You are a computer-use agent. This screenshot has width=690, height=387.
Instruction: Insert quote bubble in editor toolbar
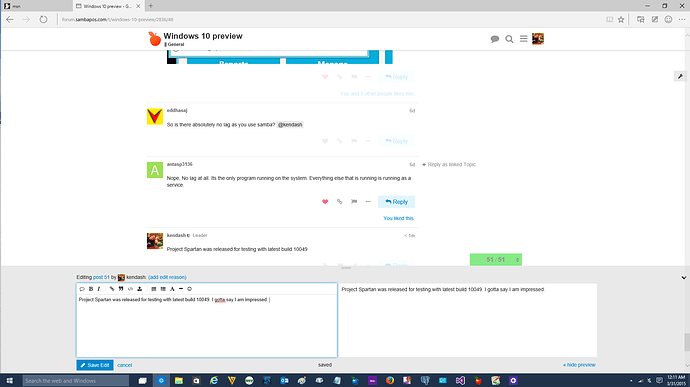pos(82,289)
